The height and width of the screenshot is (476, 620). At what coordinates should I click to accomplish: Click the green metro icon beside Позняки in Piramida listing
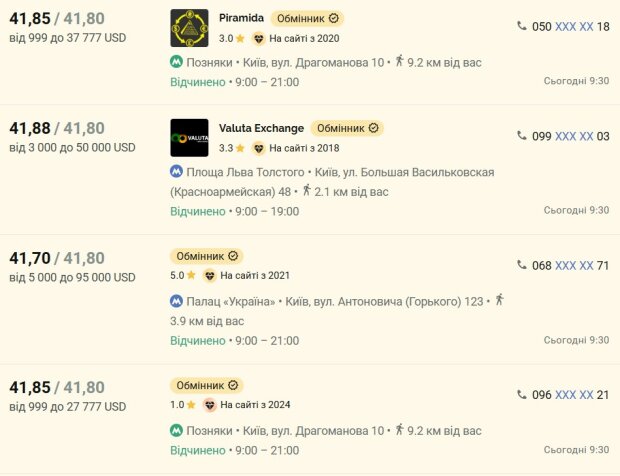click(x=176, y=62)
